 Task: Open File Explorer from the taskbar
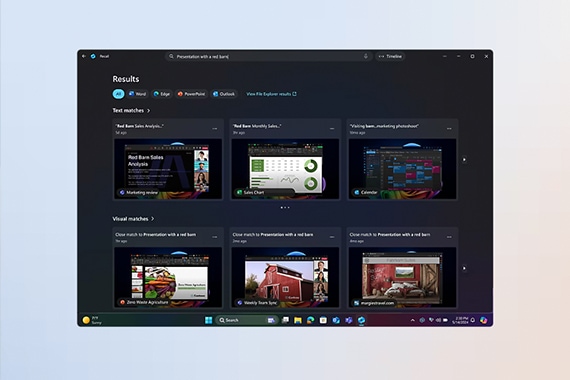(298, 320)
